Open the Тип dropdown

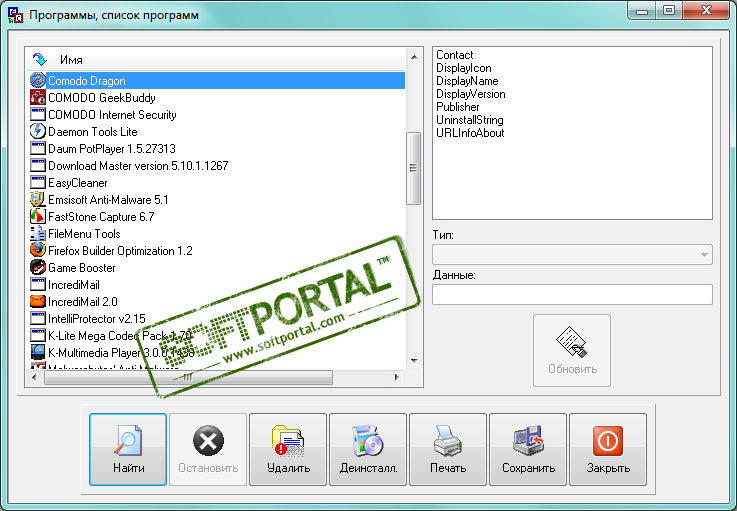coord(572,254)
